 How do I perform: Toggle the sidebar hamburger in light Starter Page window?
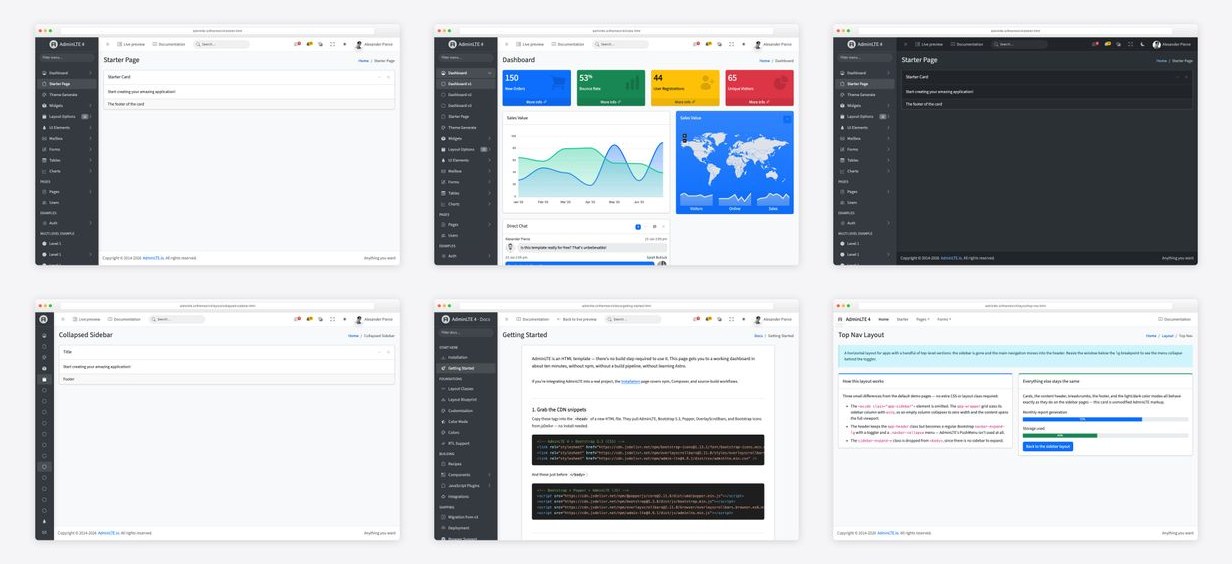point(107,44)
